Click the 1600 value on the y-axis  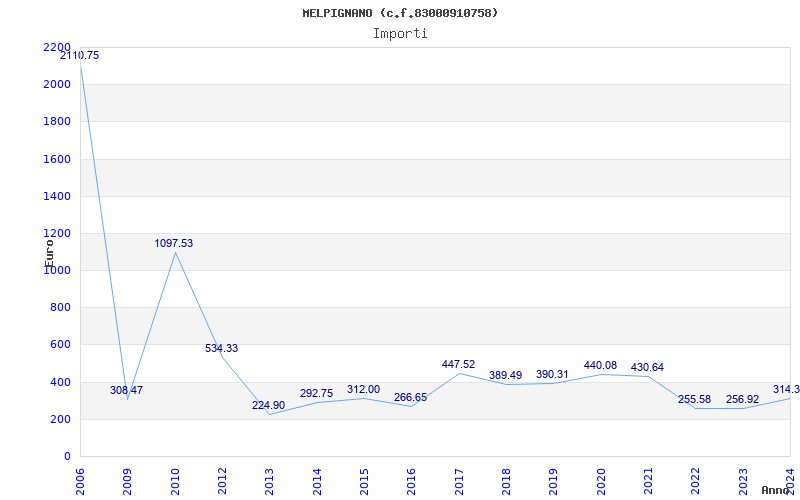[58, 159]
